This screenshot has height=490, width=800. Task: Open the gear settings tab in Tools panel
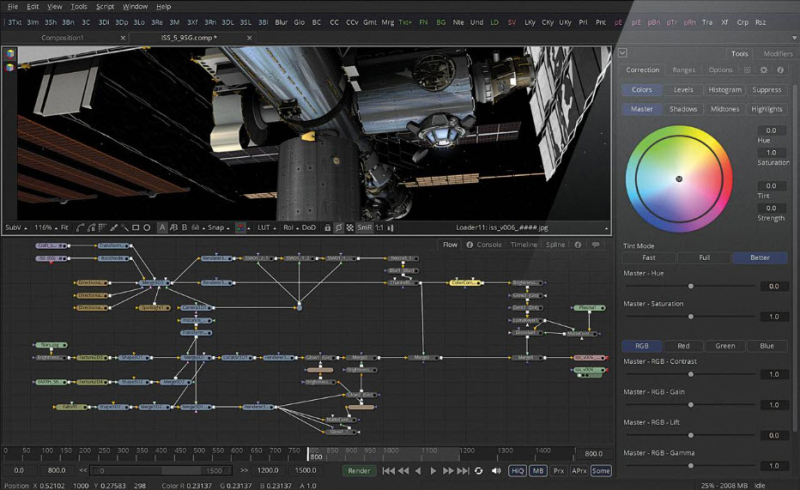(x=764, y=70)
